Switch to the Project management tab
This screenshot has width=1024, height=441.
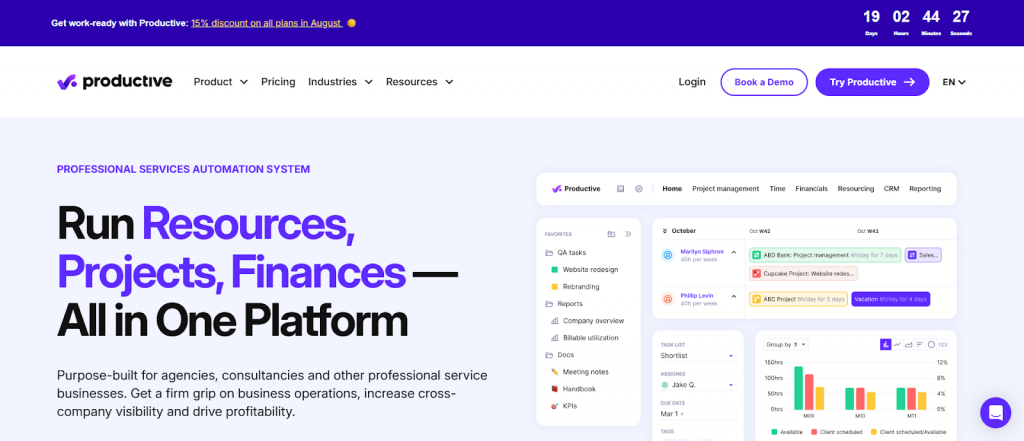pos(726,189)
